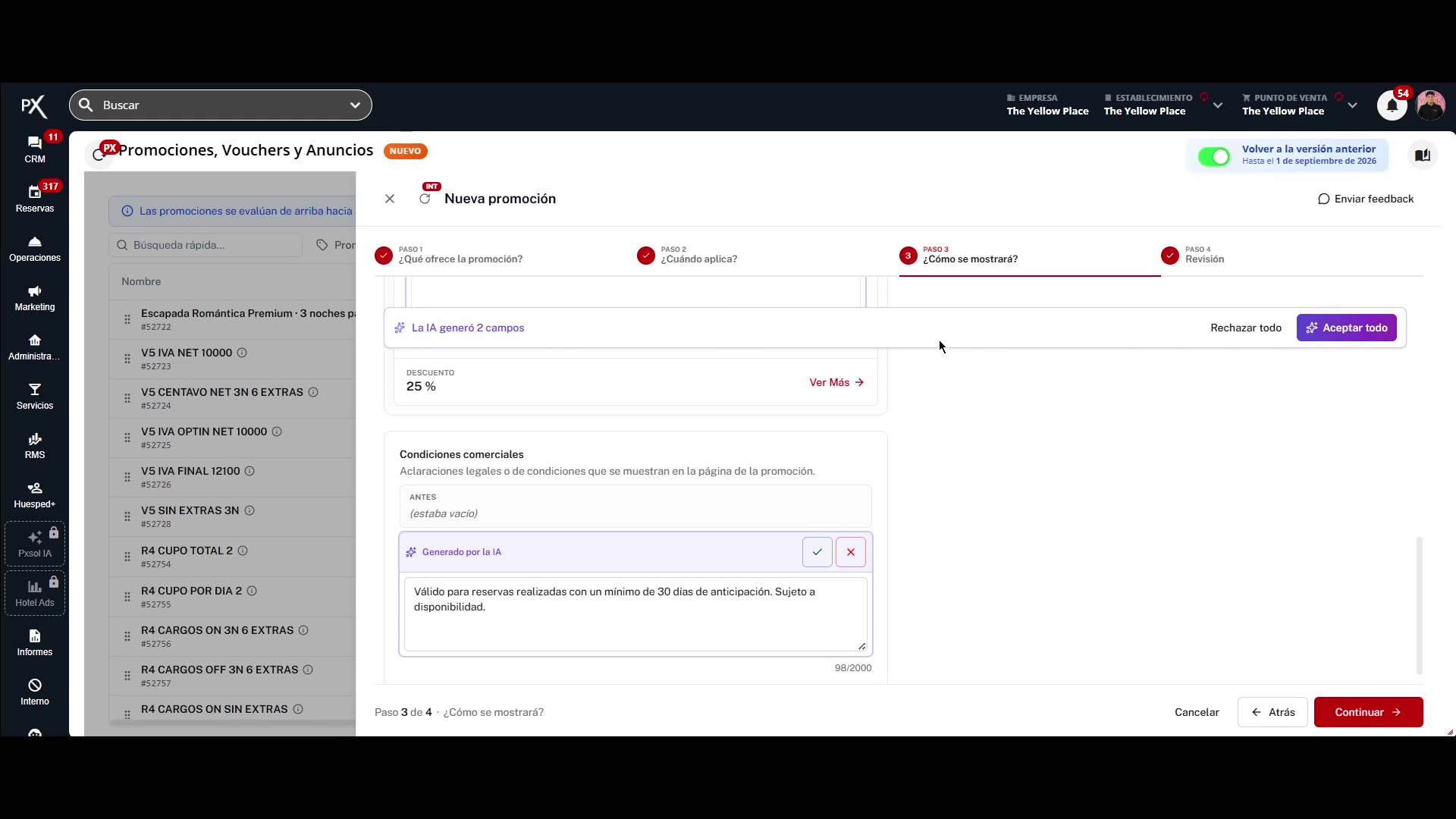This screenshot has width=1456, height=819.
Task: Click the tag filter icon beside quick search
Action: point(322,245)
